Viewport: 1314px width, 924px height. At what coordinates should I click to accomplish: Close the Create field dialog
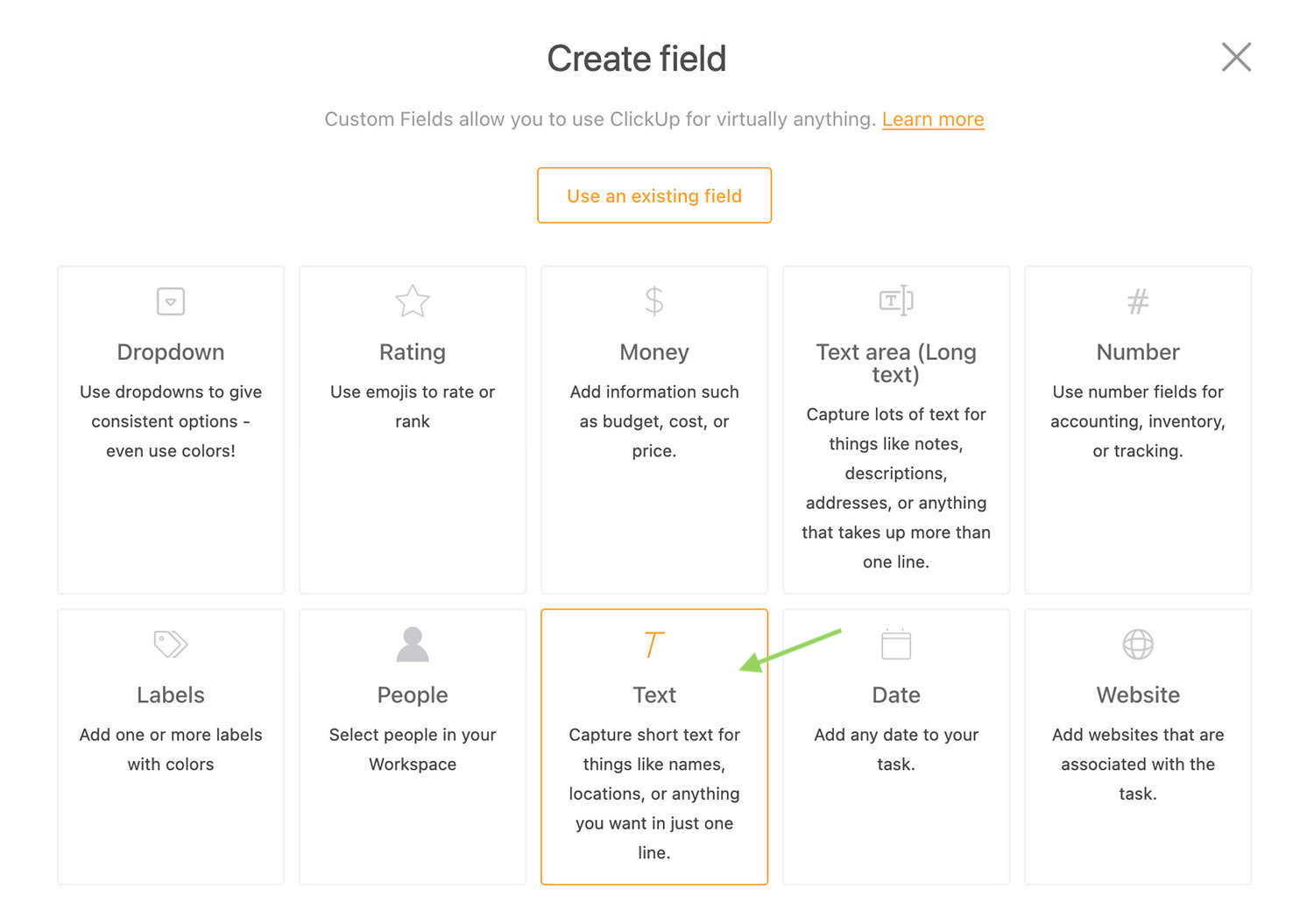[x=1236, y=58]
